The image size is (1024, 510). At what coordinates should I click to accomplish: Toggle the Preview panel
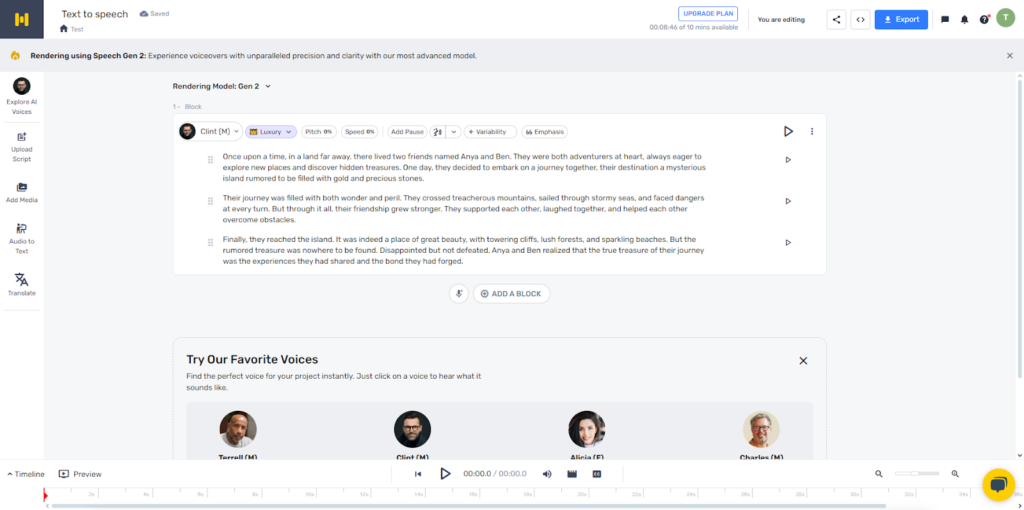[x=80, y=474]
